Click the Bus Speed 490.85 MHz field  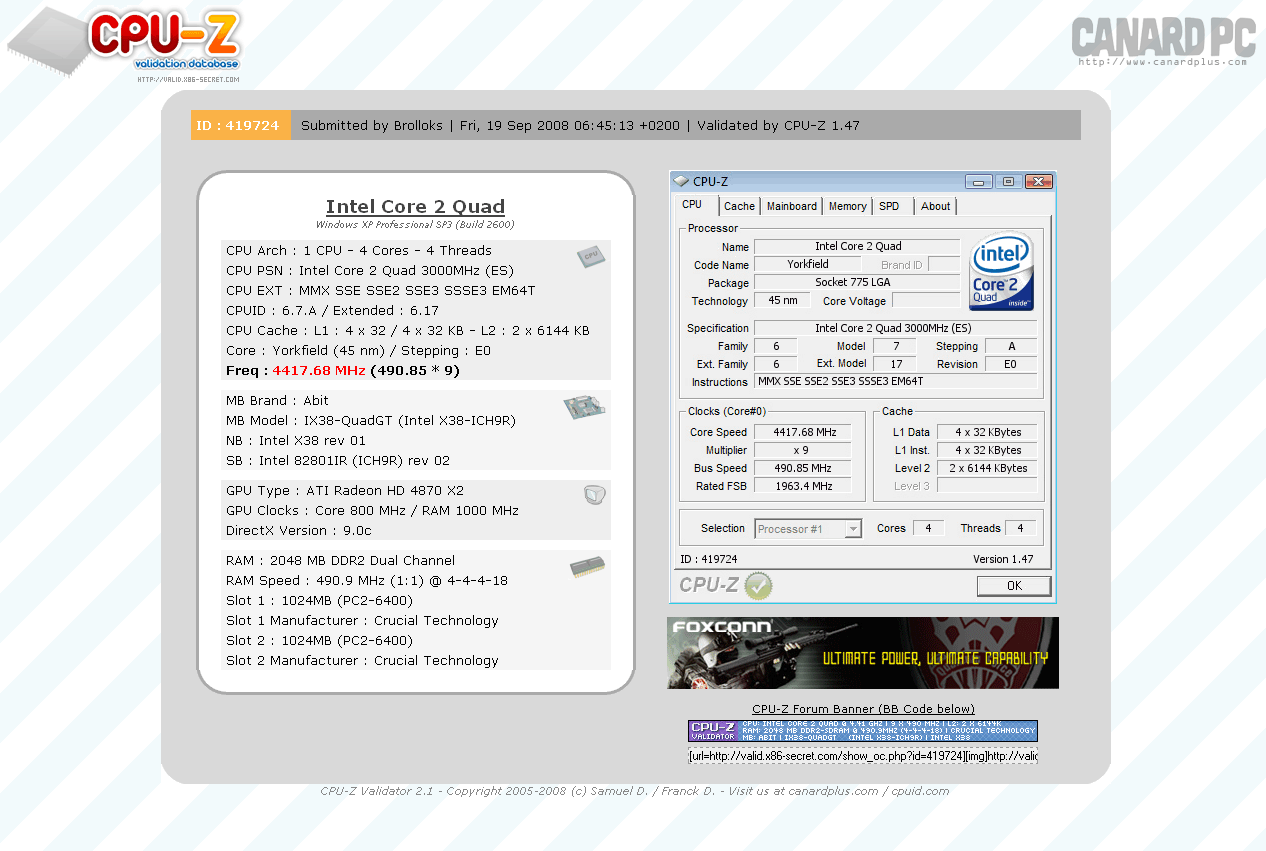tap(802, 468)
